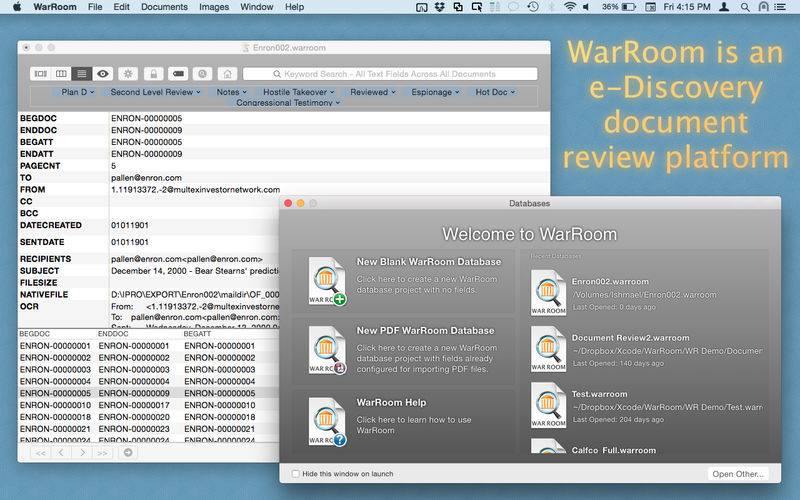Image resolution: width=800 pixels, height=500 pixels.
Task: Open Notification Center list icon
Action: point(780,7)
